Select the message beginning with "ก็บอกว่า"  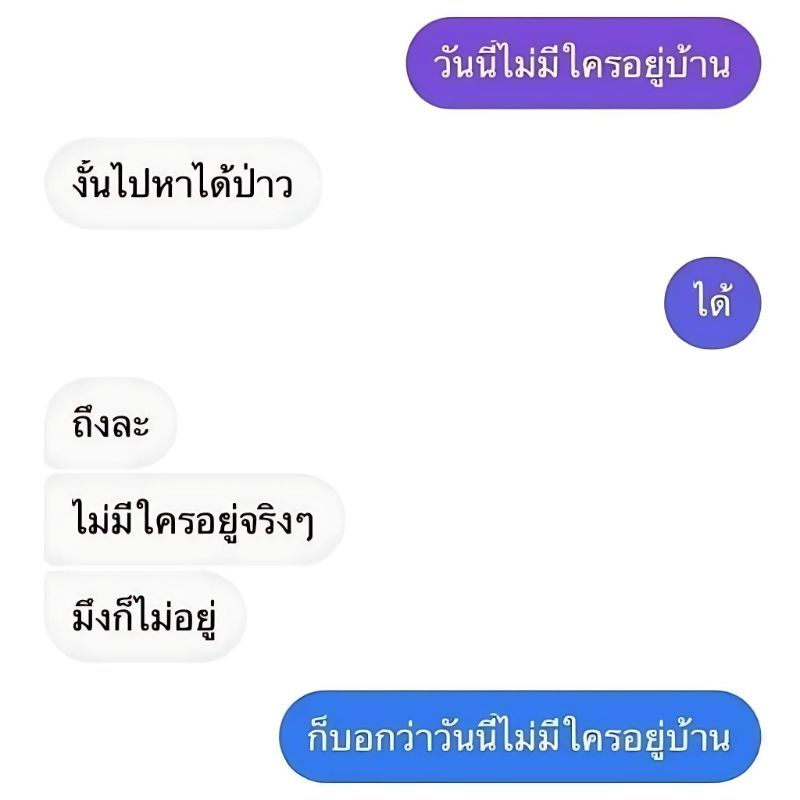pos(520,736)
